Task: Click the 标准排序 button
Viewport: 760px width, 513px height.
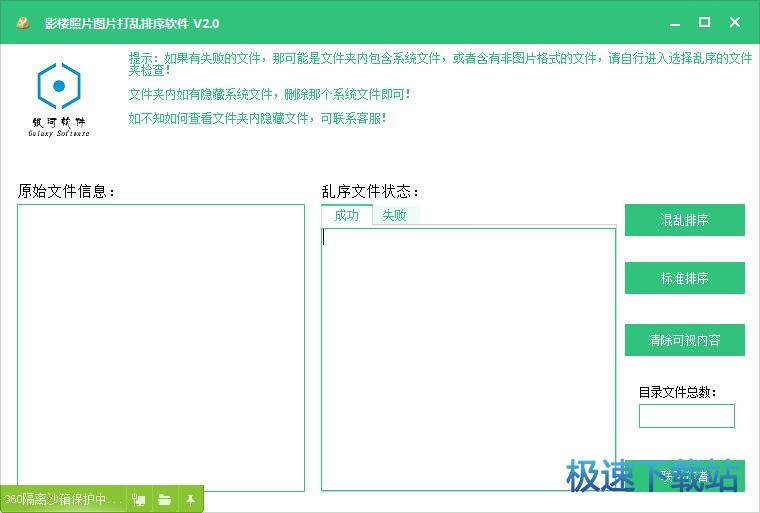Action: [x=684, y=279]
